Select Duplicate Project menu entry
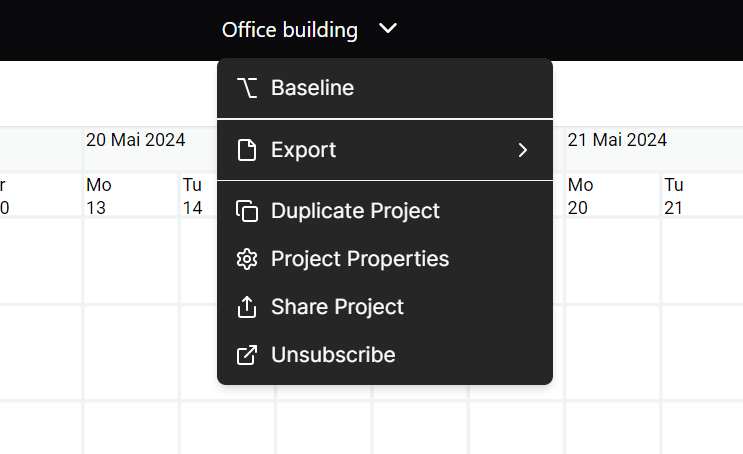743x454 pixels. 385,211
